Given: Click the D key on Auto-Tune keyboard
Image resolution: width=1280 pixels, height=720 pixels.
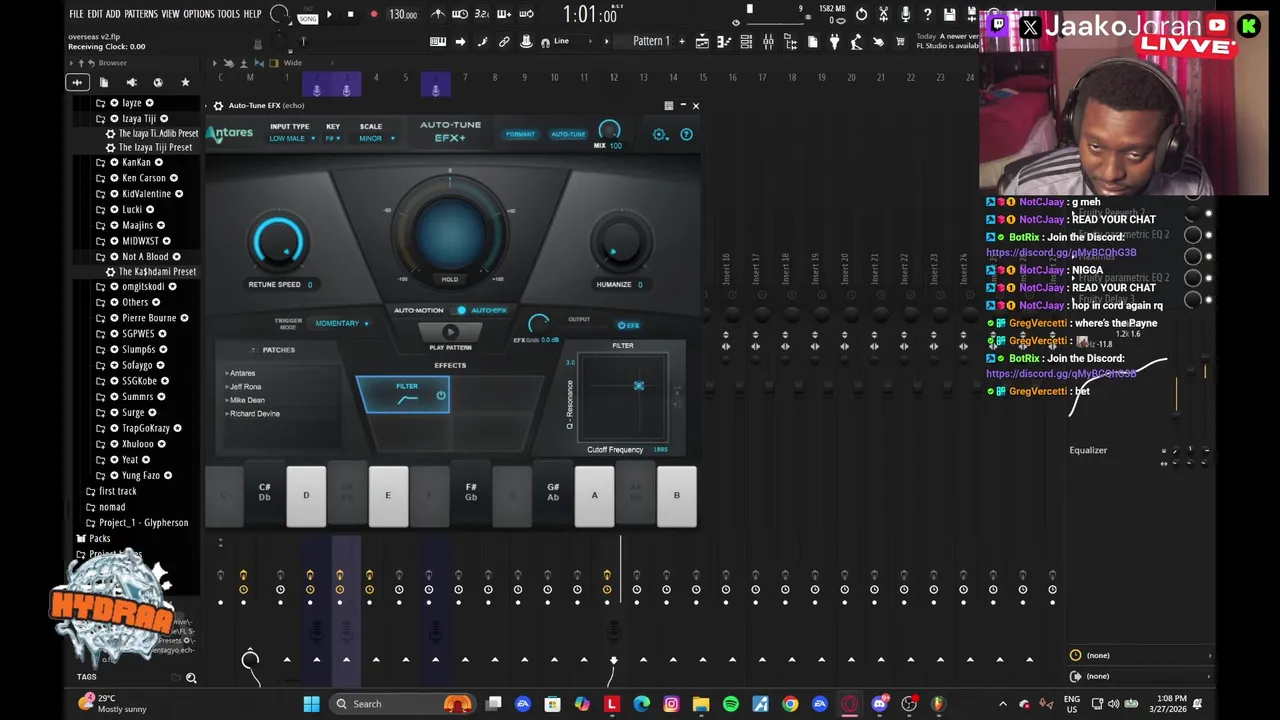Looking at the screenshot, I should pos(306,496).
